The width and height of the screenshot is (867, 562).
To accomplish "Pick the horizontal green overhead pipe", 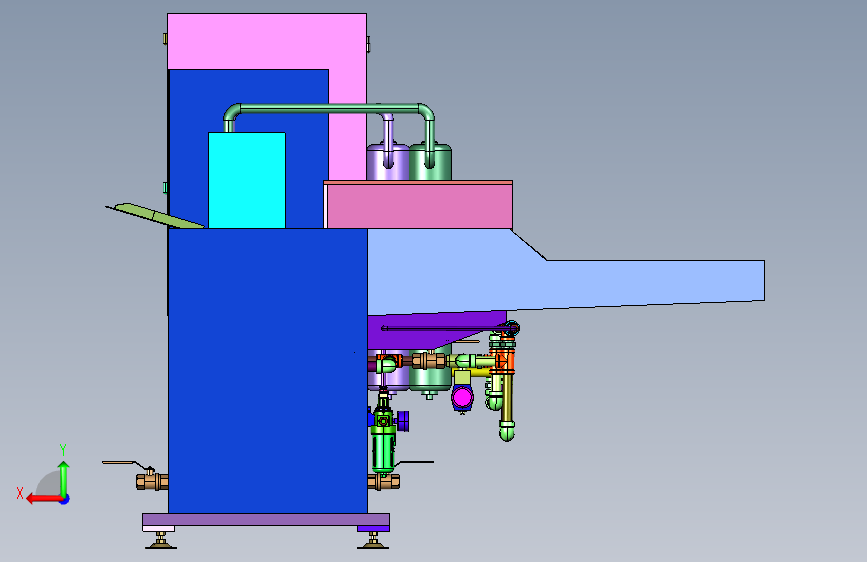I will point(329,109).
